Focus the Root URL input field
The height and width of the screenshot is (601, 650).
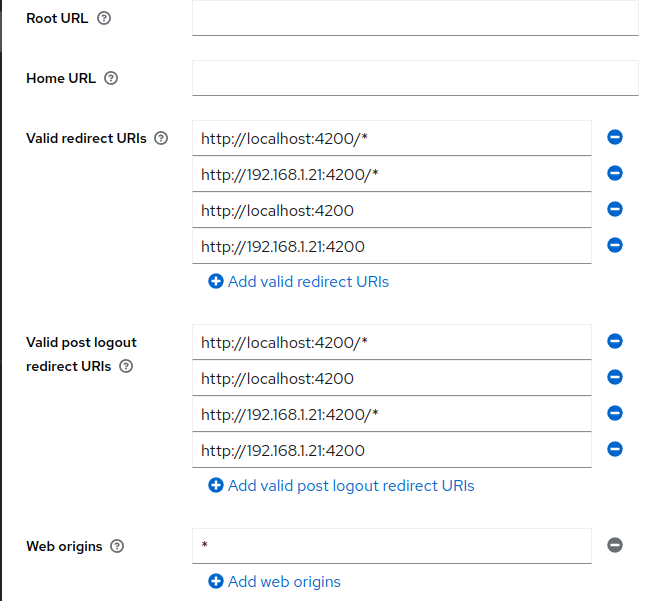tap(415, 18)
